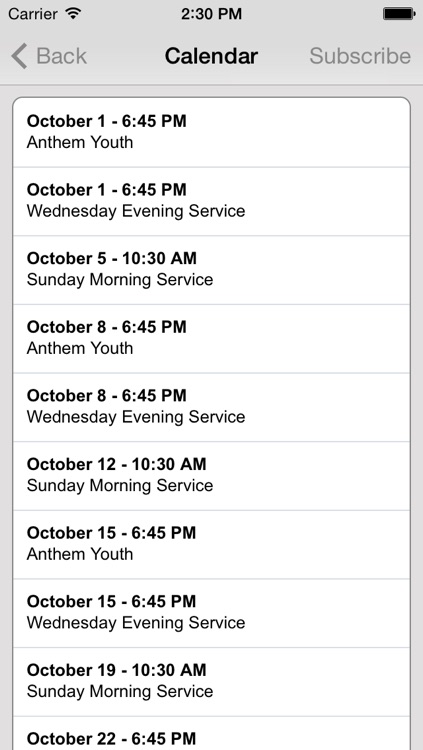The image size is (423, 750).
Task: Tap the Back chevron arrow icon
Action: 19,56
